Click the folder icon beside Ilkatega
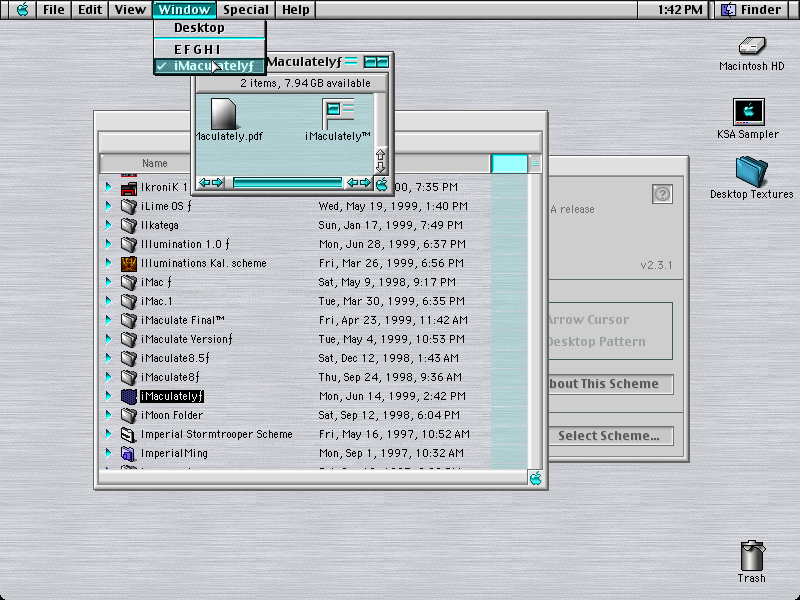The width and height of the screenshot is (800, 600). pos(129,225)
